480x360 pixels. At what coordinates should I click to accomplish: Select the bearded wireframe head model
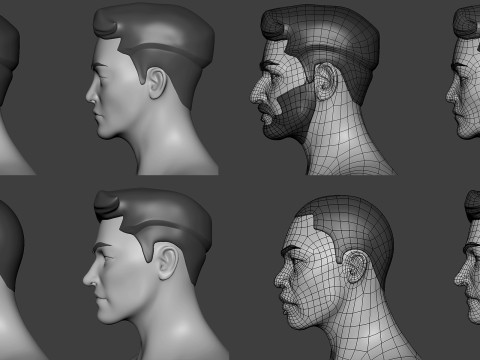[x=323, y=90]
